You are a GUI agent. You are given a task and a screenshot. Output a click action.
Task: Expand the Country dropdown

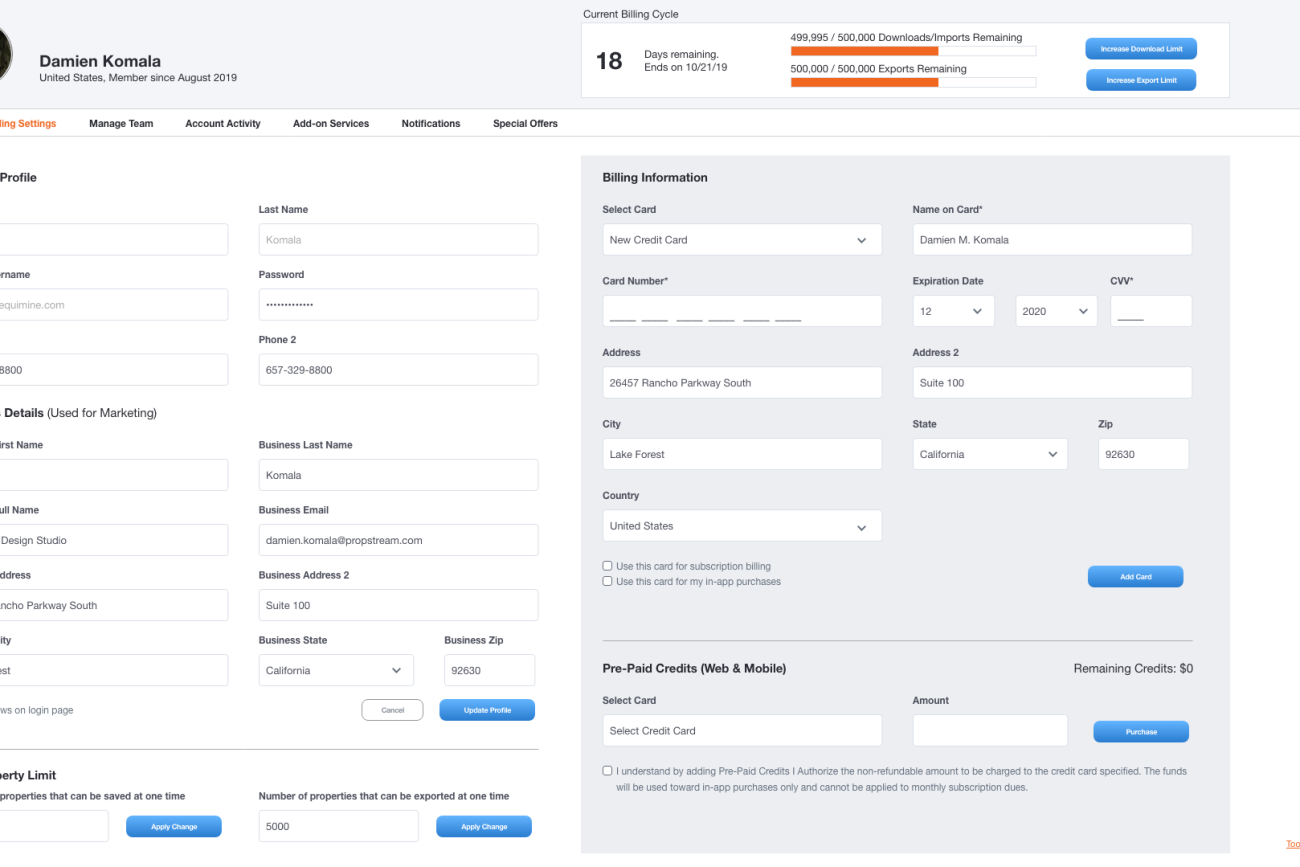(742, 526)
